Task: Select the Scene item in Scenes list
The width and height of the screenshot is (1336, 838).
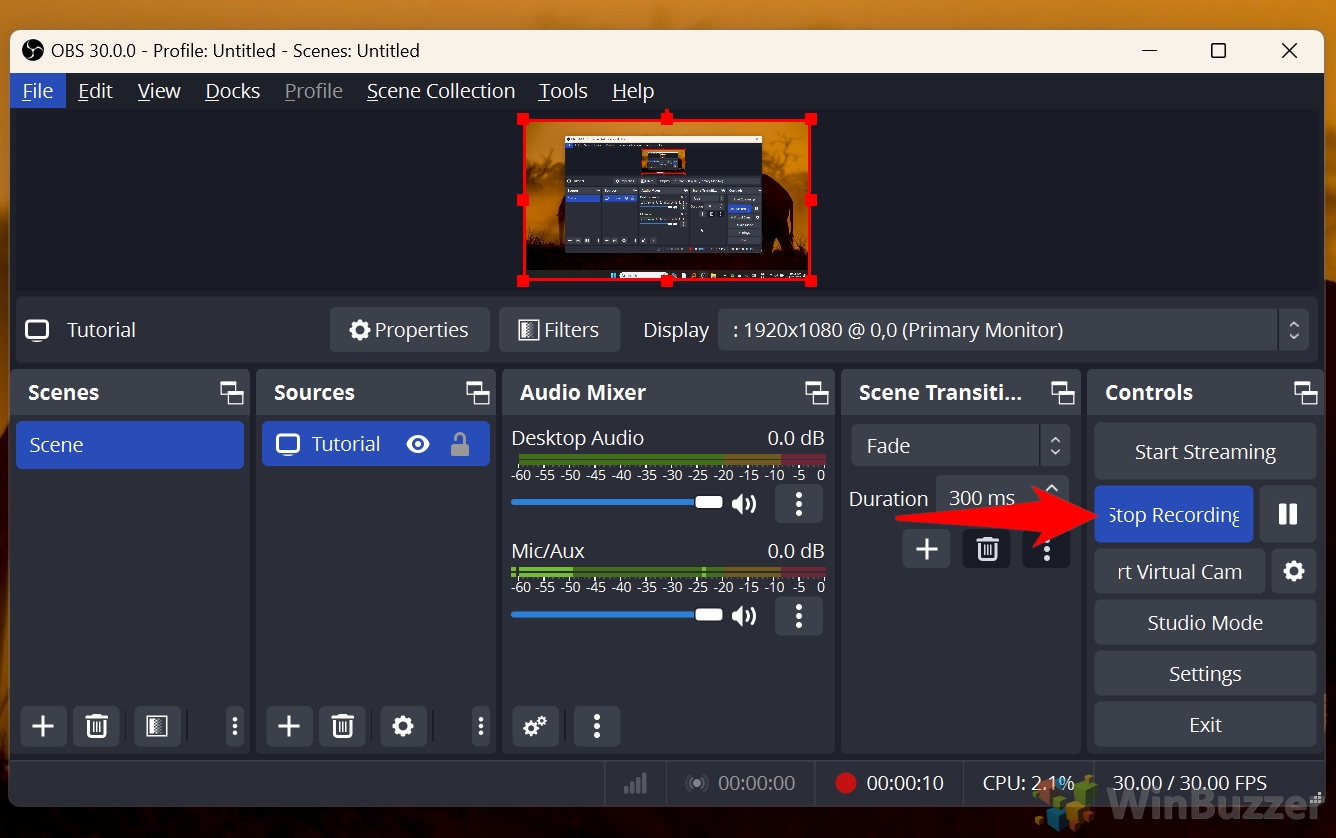Action: (130, 445)
